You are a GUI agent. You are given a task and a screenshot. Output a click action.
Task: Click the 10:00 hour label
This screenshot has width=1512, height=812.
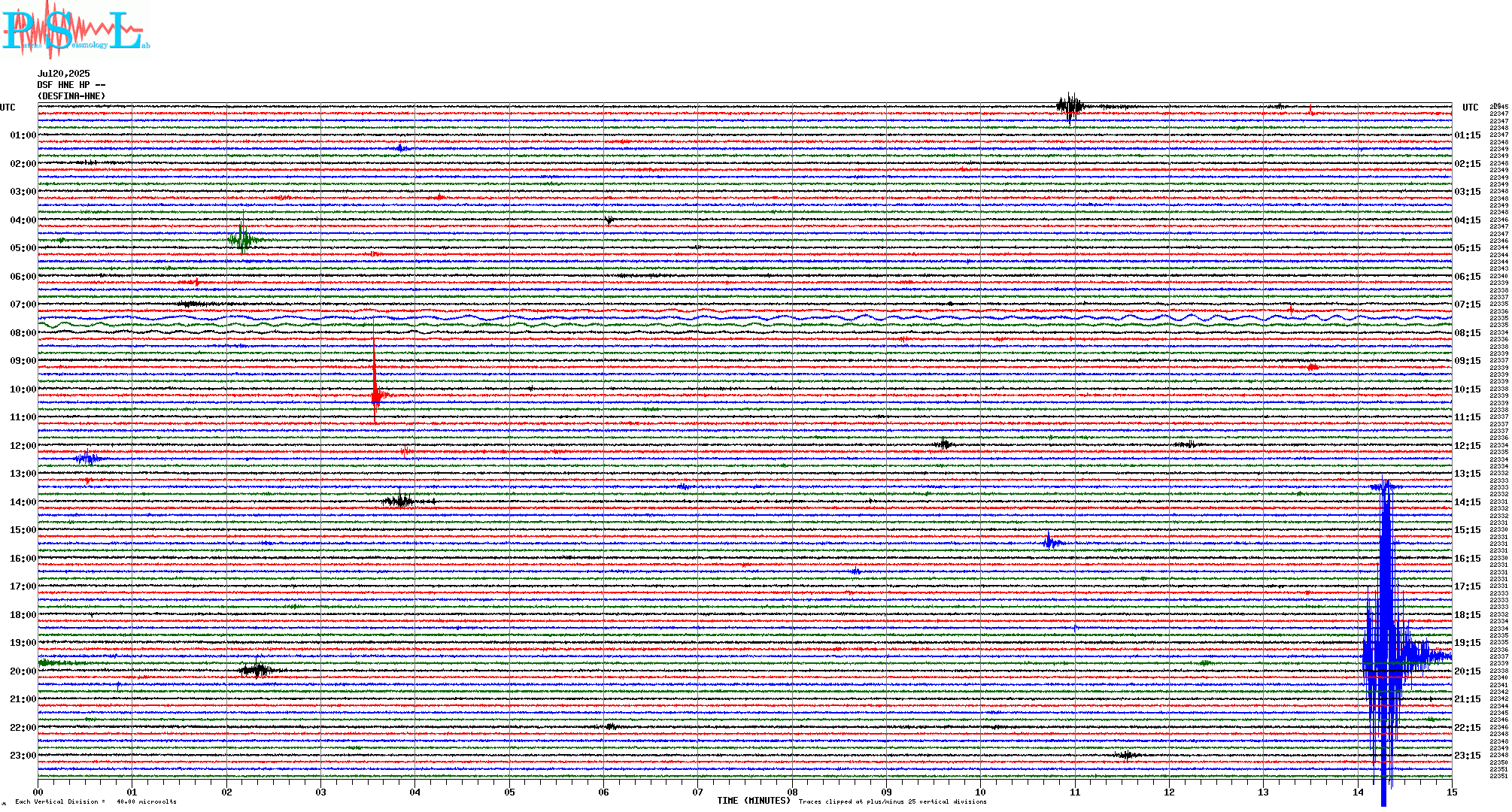[23, 389]
